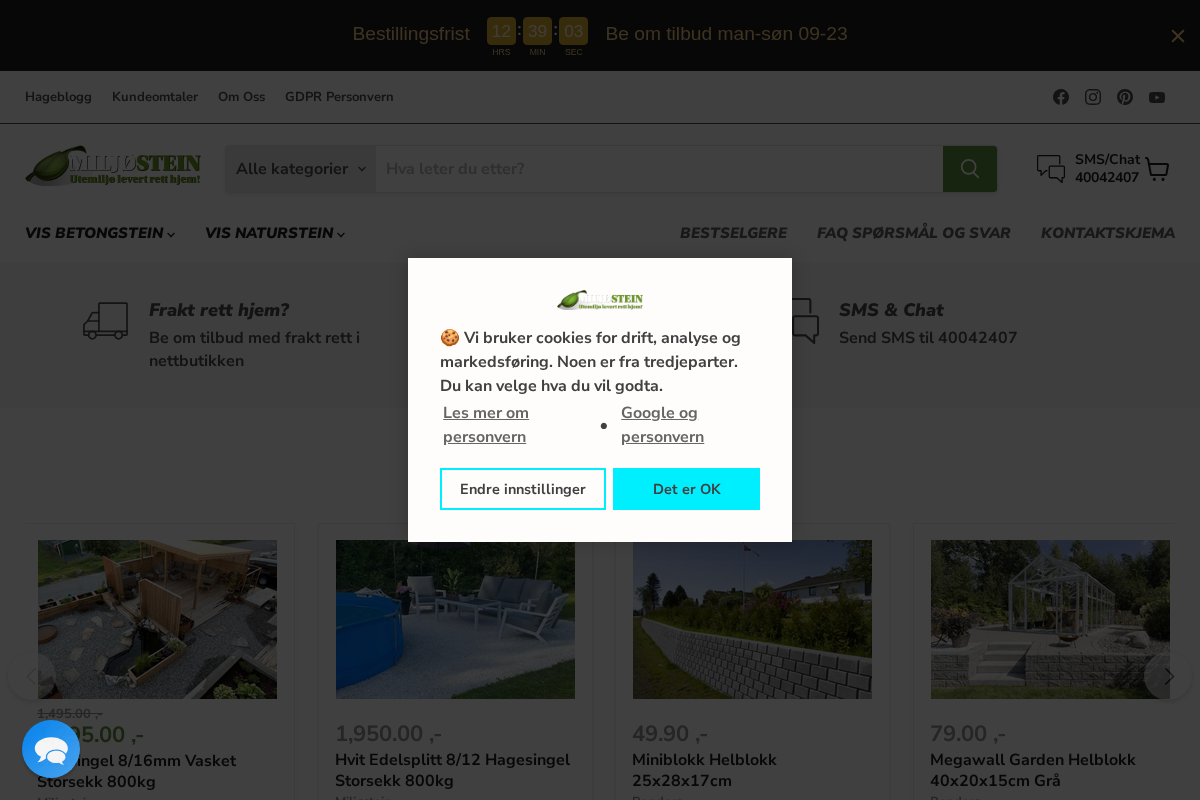1200x800 pixels.
Task: Click the Miniblokk Helblokk product image
Action: coord(752,619)
